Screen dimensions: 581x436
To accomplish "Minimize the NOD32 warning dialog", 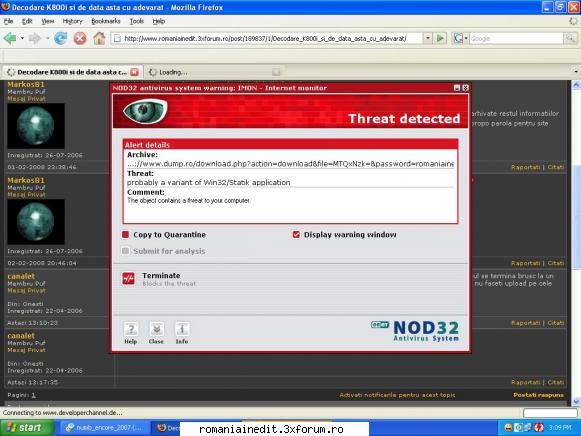I will pos(457,88).
